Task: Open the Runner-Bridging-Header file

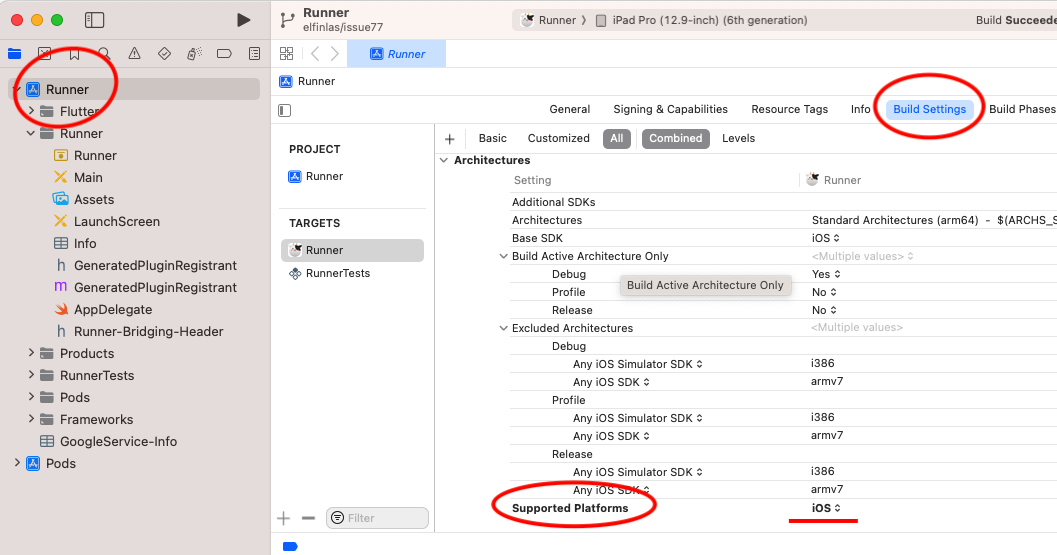Action: click(138, 332)
